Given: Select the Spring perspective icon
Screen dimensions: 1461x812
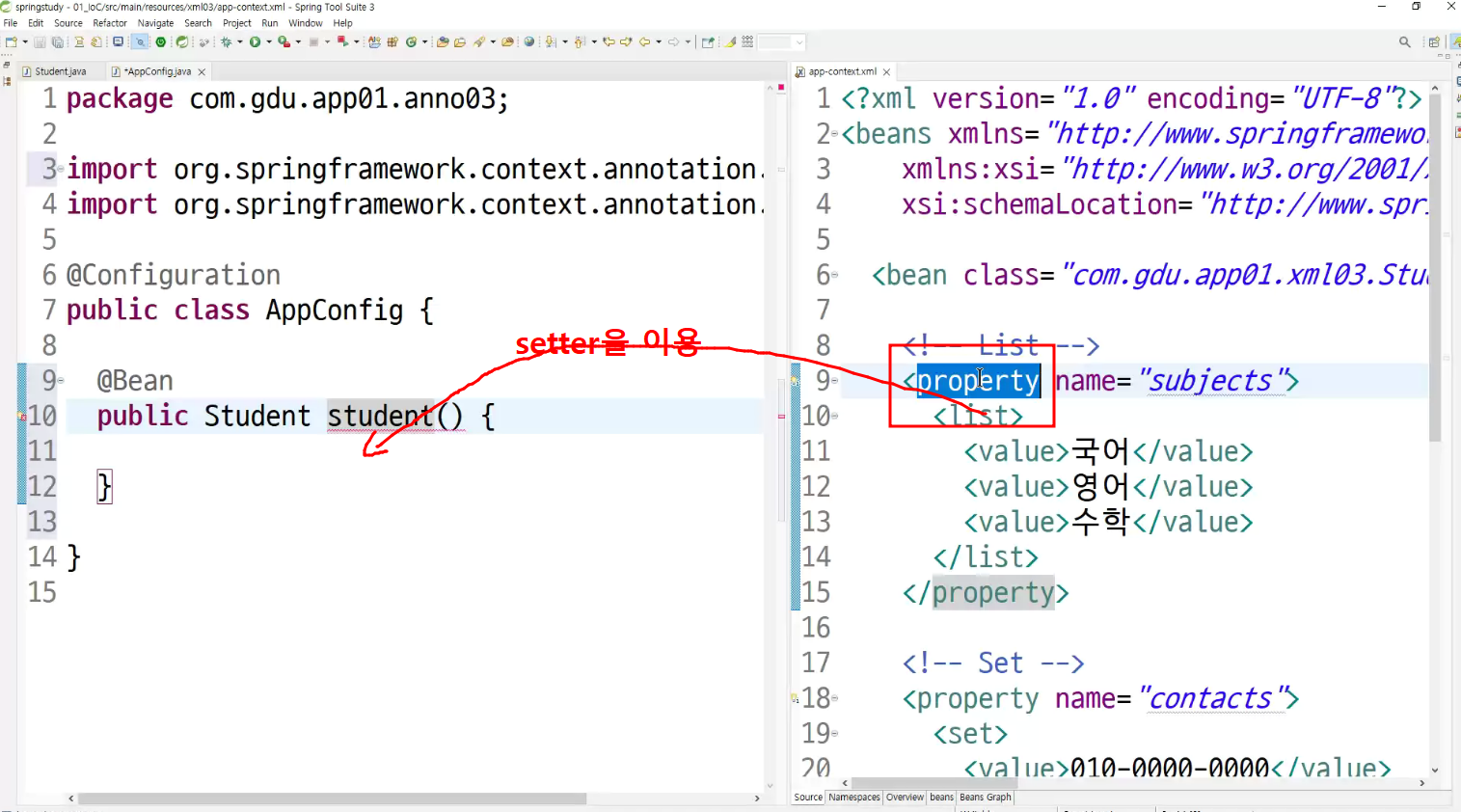Looking at the screenshot, I should click(1455, 41).
